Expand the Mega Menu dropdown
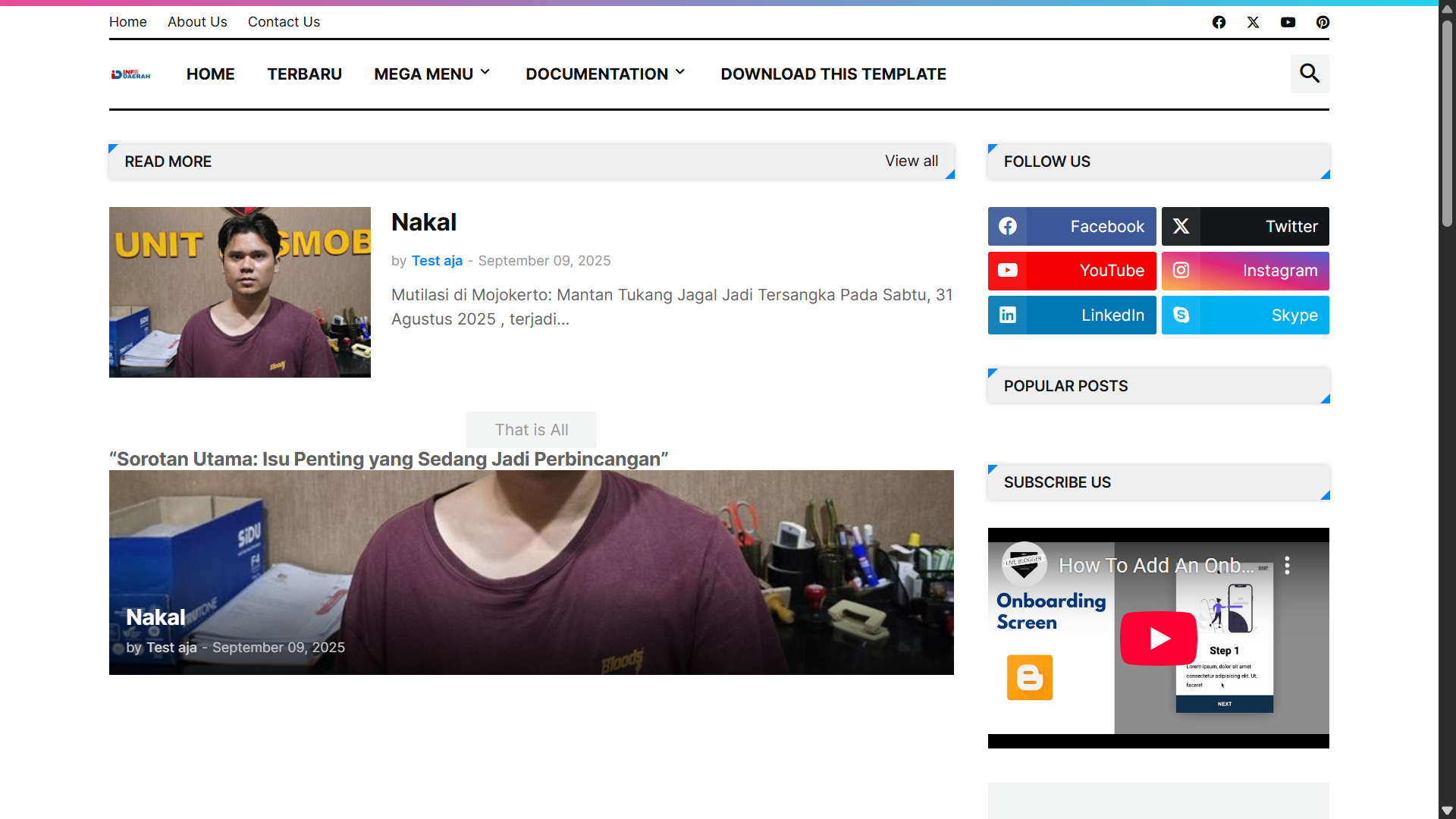Screen dimensions: 1456x819 [x=432, y=74]
